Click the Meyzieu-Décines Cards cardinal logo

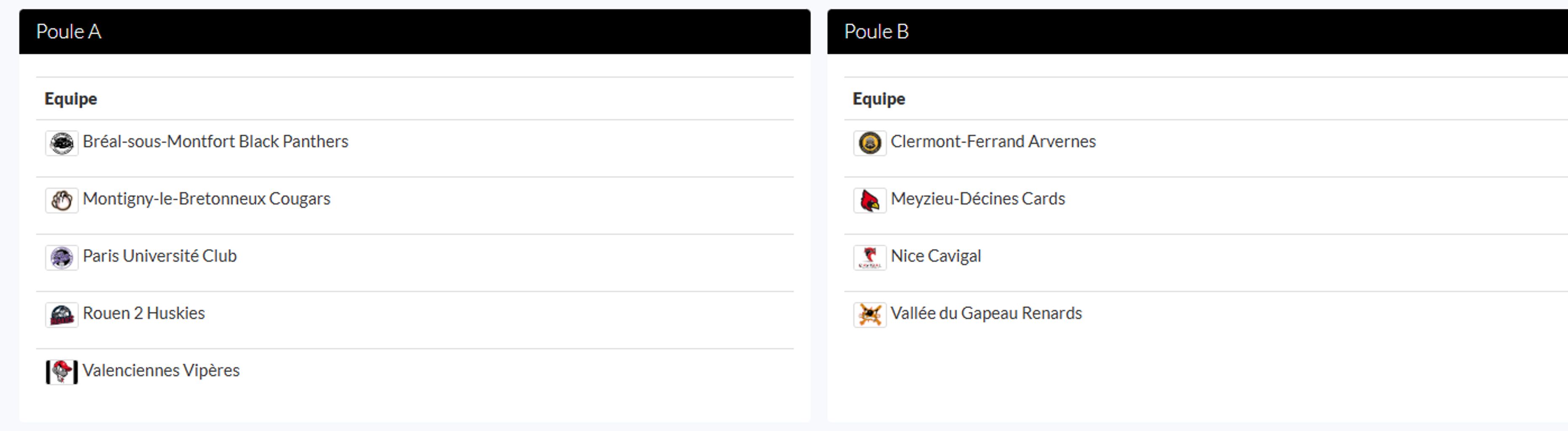pos(870,200)
